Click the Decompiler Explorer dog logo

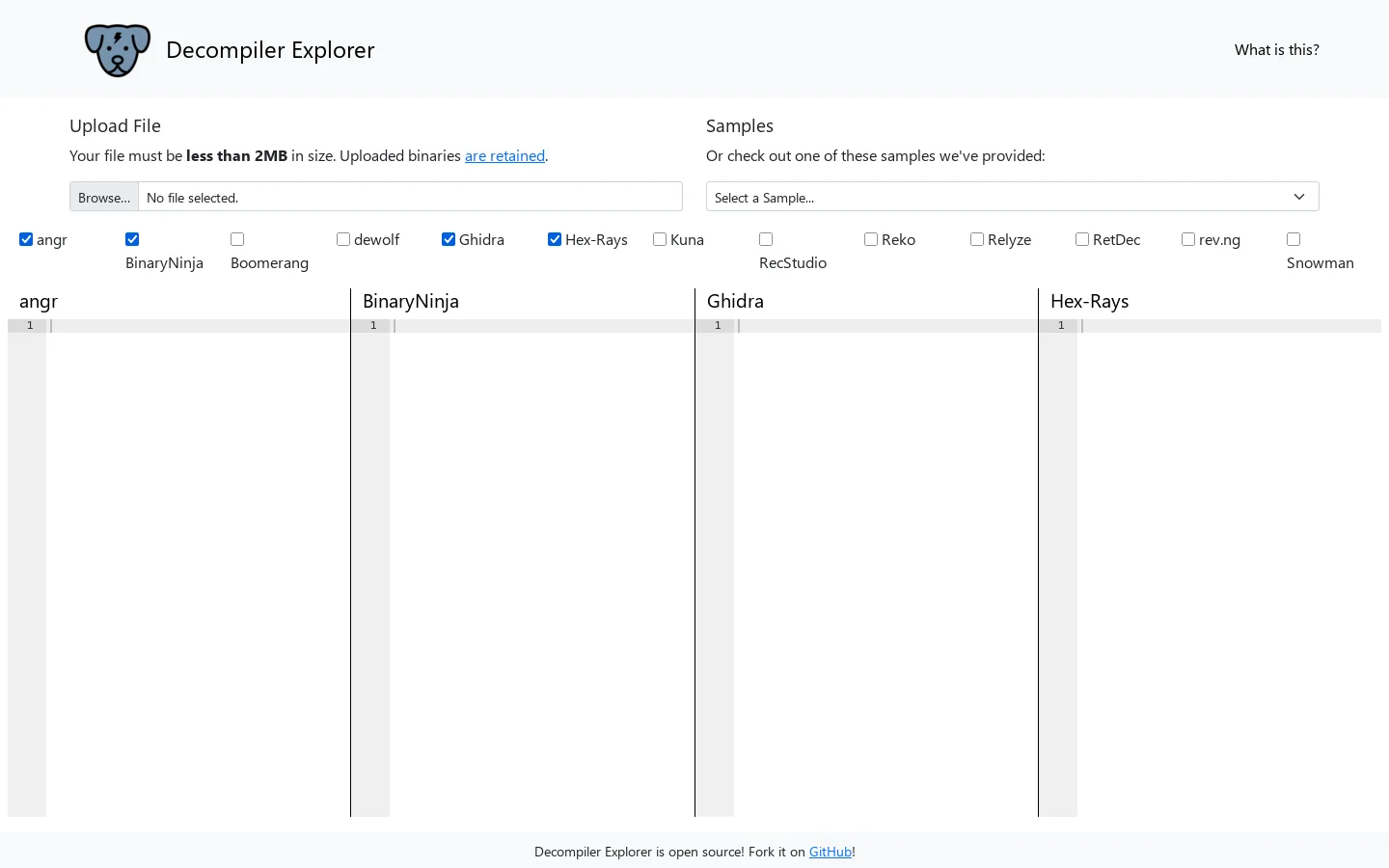pos(118,50)
